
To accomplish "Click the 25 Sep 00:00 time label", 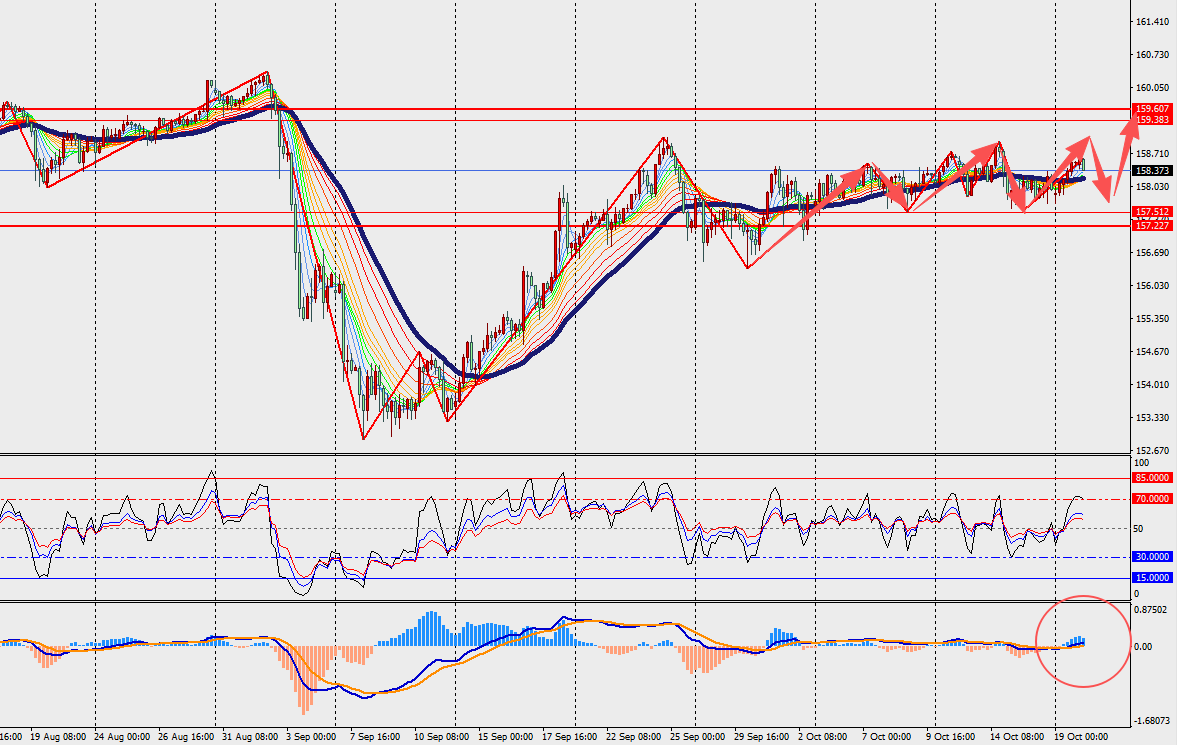I will [x=698, y=737].
